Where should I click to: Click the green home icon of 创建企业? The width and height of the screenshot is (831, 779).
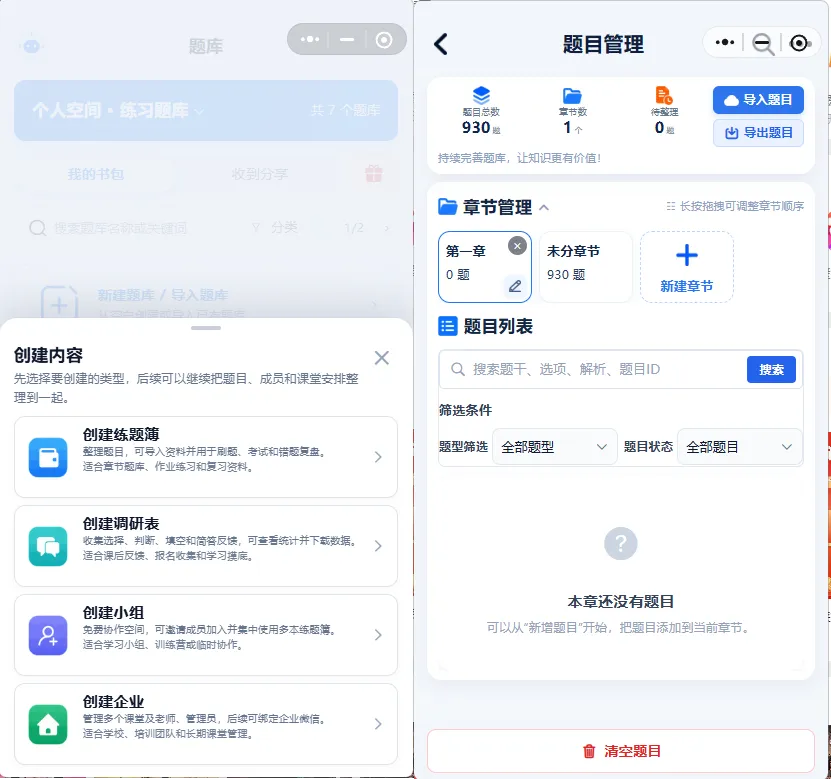48,724
